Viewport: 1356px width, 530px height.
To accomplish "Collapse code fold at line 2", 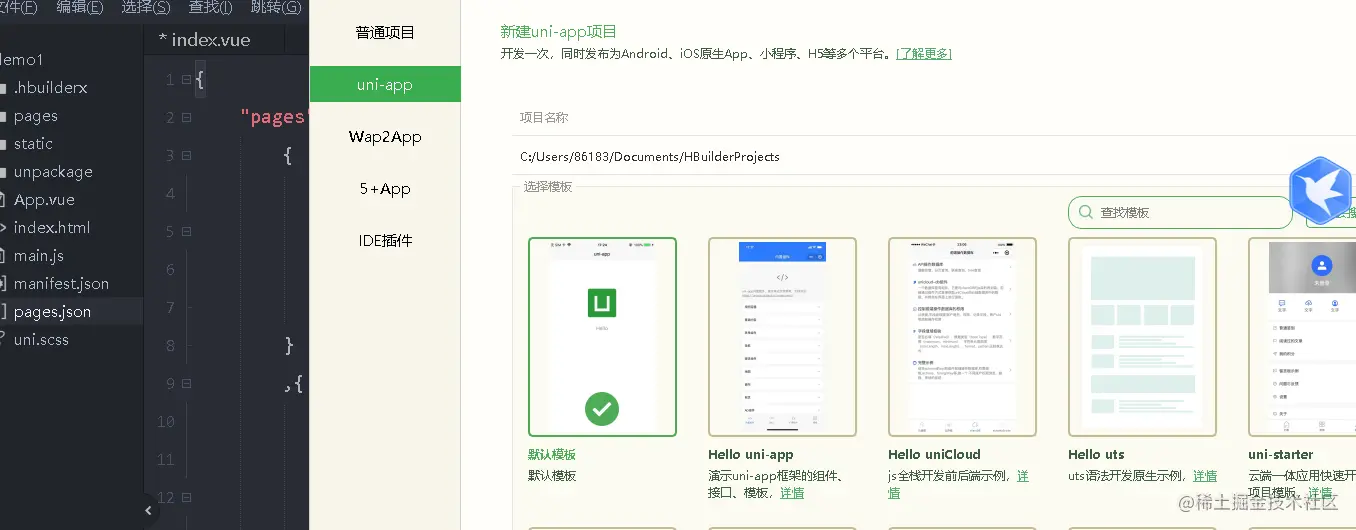I will 186,118.
